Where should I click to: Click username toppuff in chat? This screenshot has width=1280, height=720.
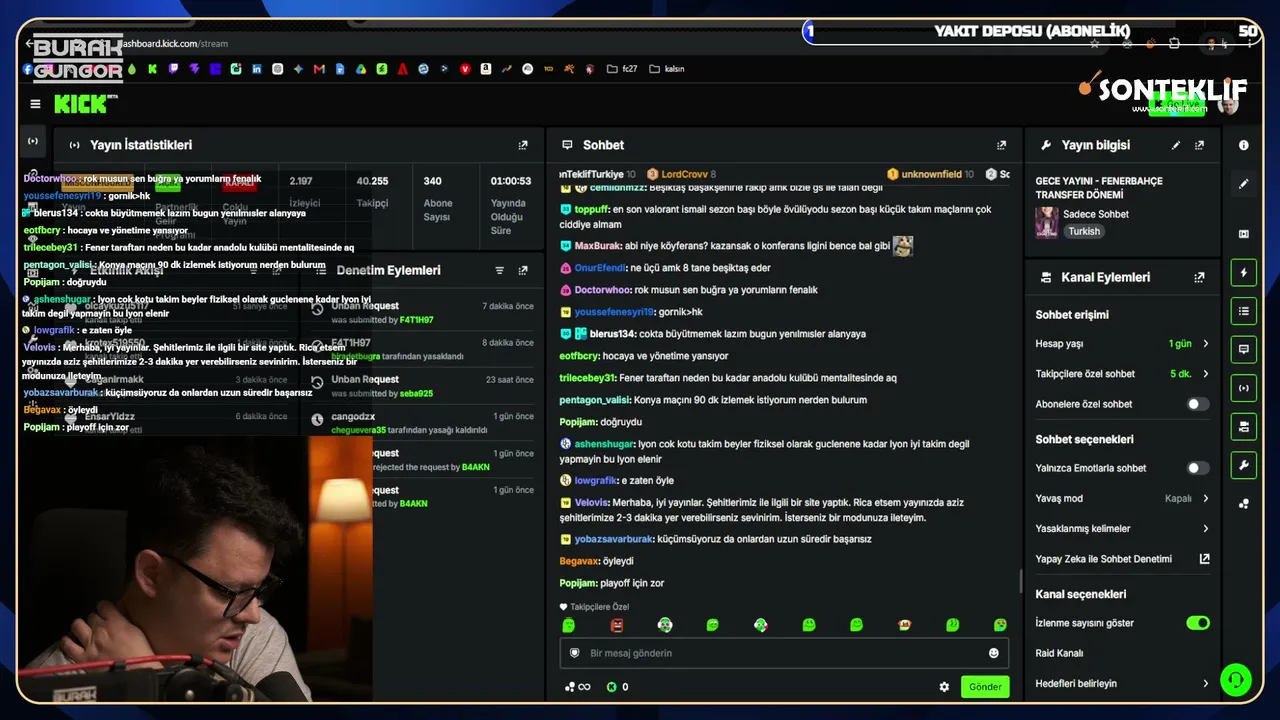(592, 210)
